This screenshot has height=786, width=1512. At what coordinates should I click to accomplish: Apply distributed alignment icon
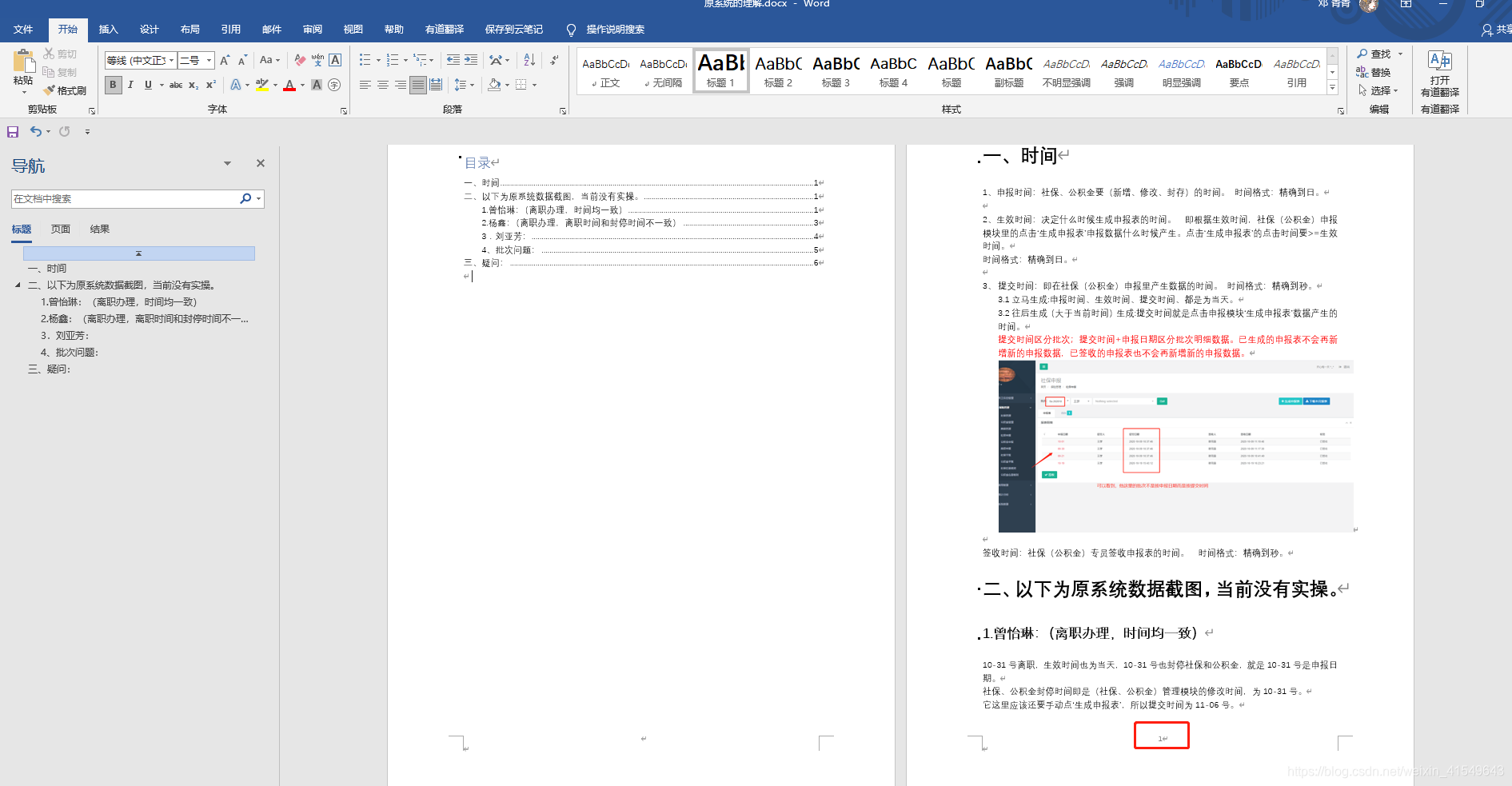(436, 85)
